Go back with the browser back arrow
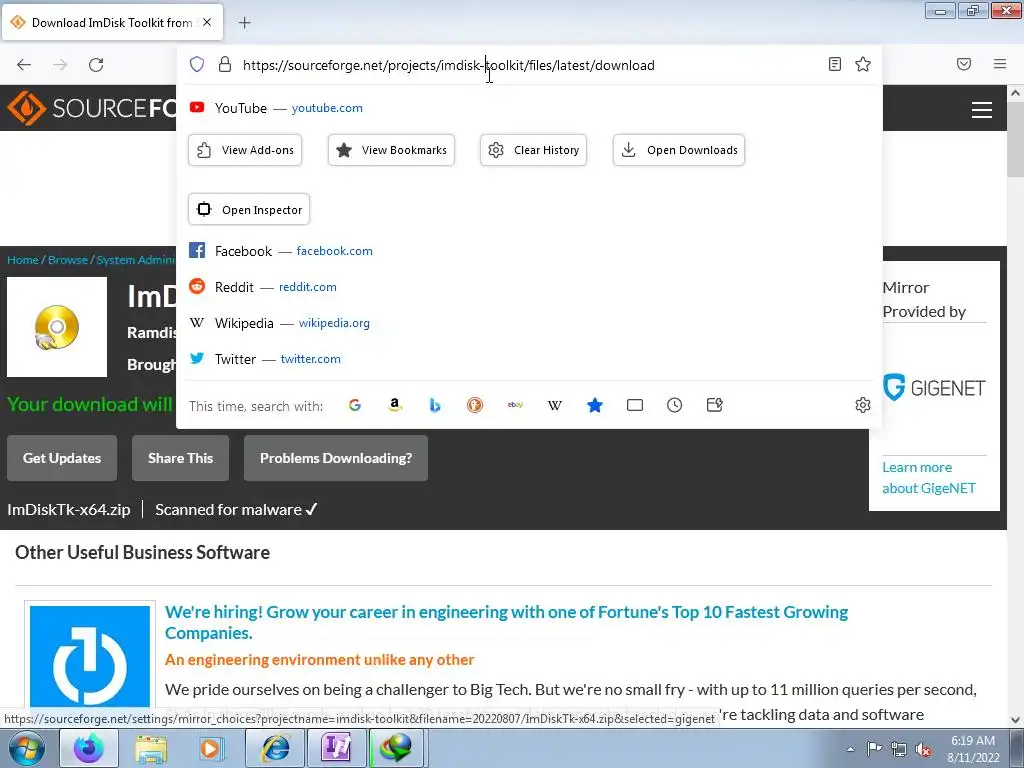The width and height of the screenshot is (1024, 768). click(24, 65)
